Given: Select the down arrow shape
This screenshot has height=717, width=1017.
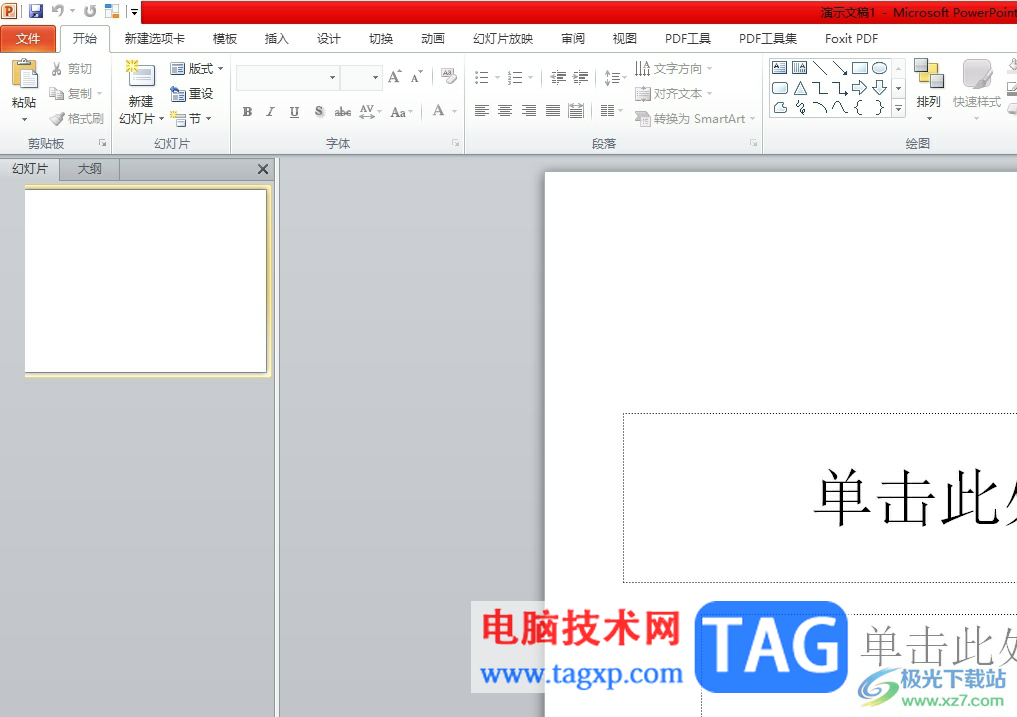Looking at the screenshot, I should [879, 88].
